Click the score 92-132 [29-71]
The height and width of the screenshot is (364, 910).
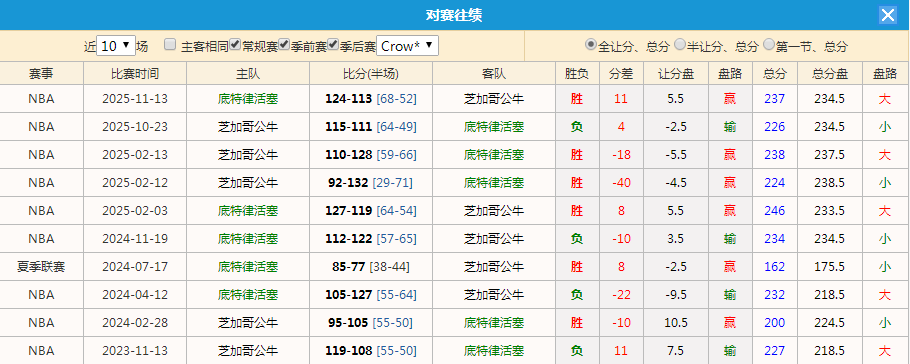pyautogui.click(x=371, y=182)
